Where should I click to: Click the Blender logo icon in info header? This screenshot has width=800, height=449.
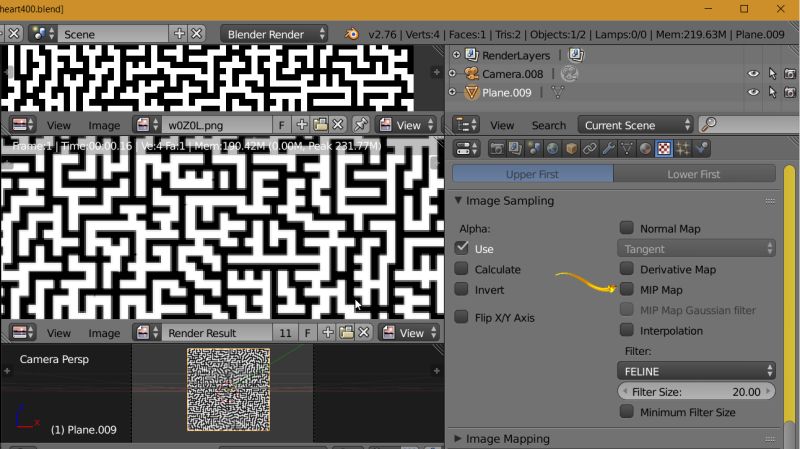tap(352, 34)
